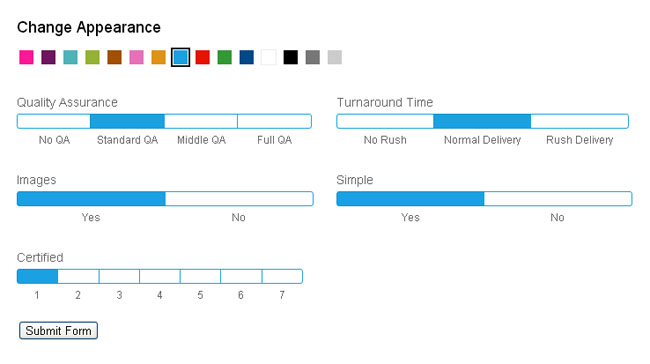Choose the black color swatch
Image resolution: width=650 pixels, height=364 pixels.
pyautogui.click(x=291, y=57)
